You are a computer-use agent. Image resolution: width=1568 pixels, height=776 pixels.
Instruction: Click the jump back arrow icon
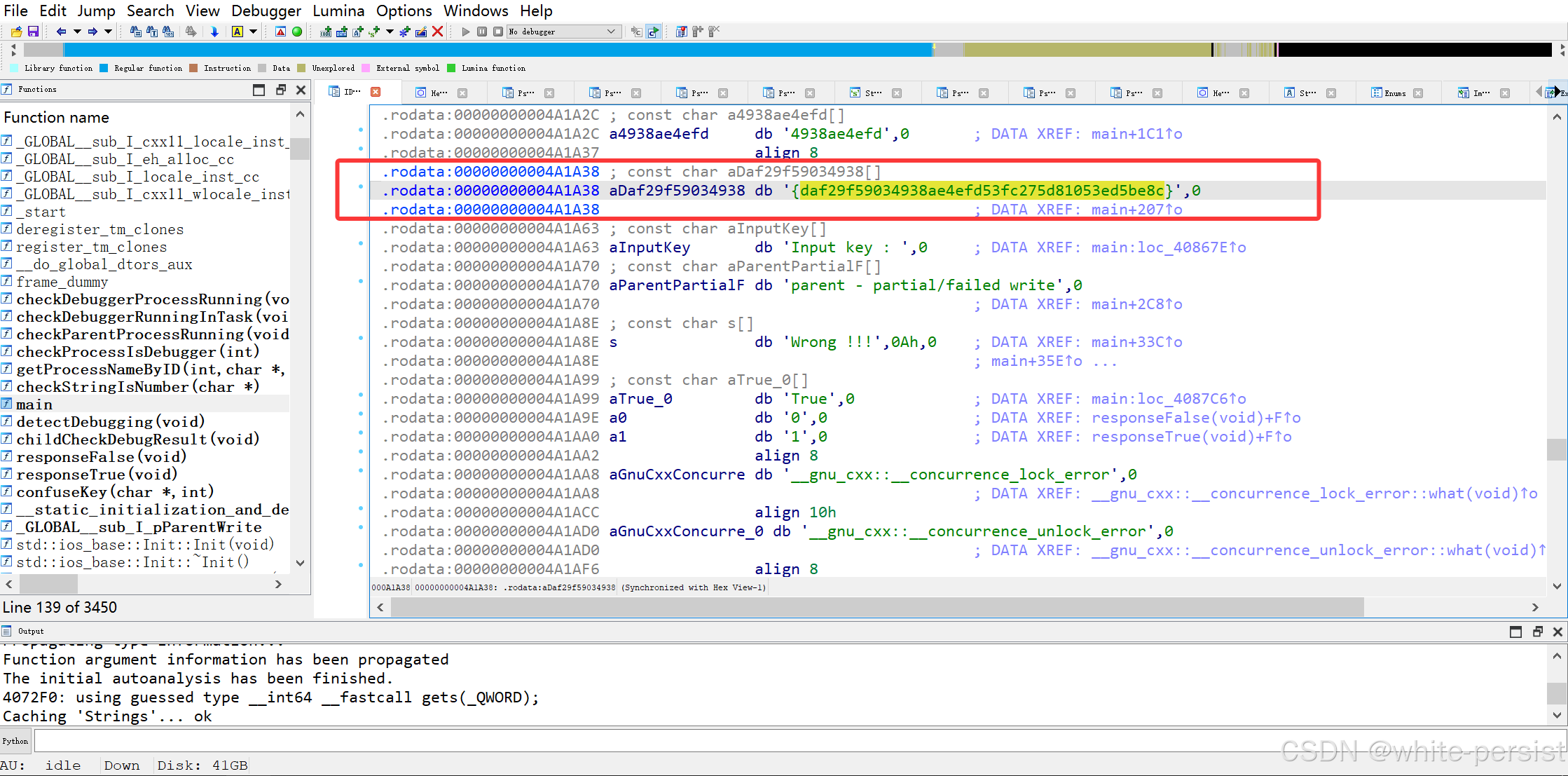(x=61, y=32)
